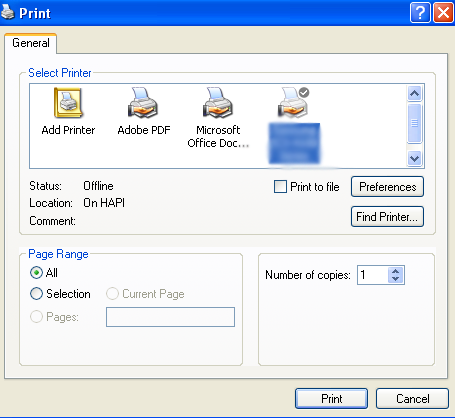Cancel the print dialog
The width and height of the screenshot is (455, 418).
pos(412,398)
